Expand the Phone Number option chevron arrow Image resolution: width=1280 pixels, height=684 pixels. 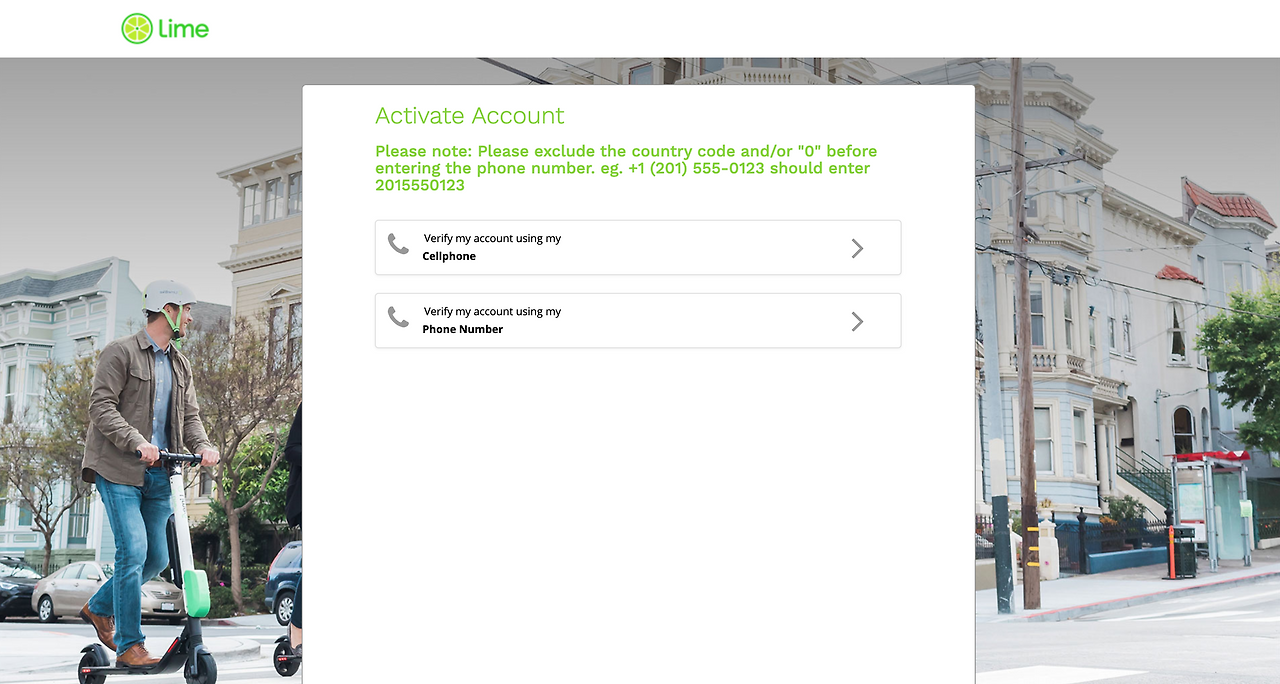(857, 321)
